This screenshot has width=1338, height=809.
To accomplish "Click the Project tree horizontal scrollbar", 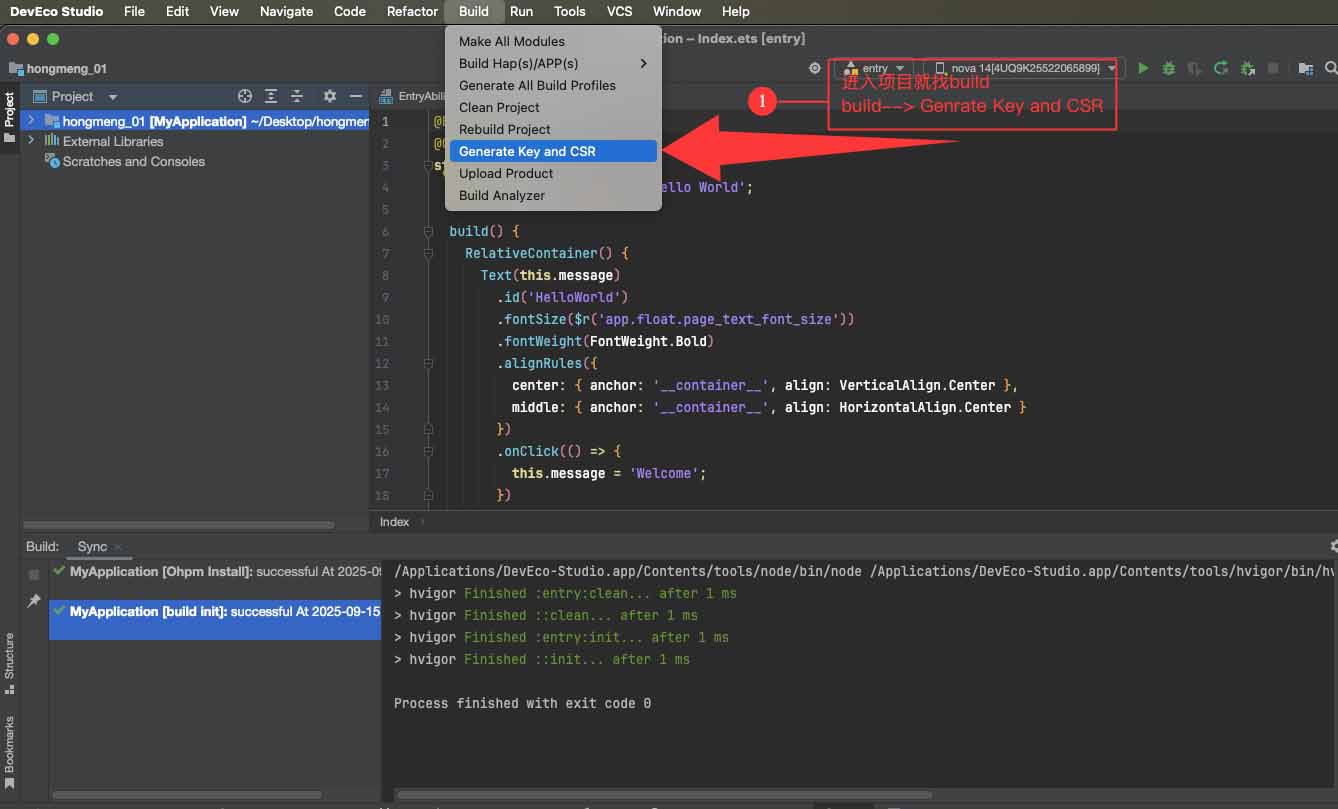I will [x=179, y=524].
